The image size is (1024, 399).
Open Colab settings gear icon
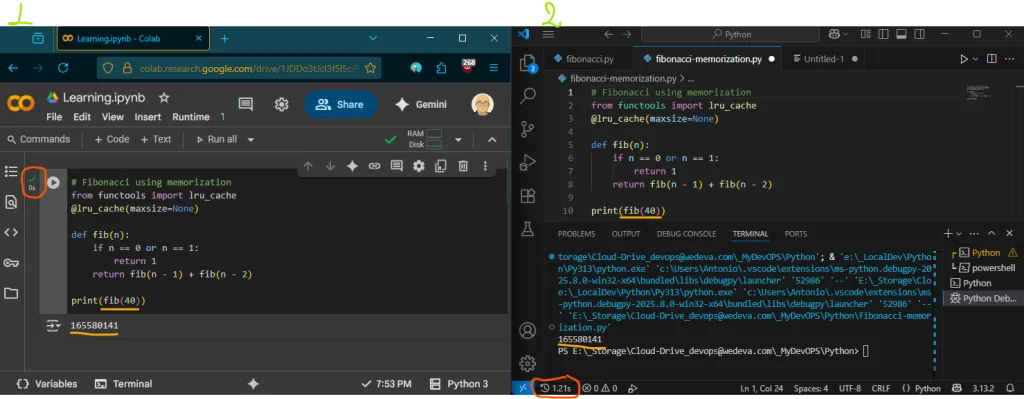281,104
